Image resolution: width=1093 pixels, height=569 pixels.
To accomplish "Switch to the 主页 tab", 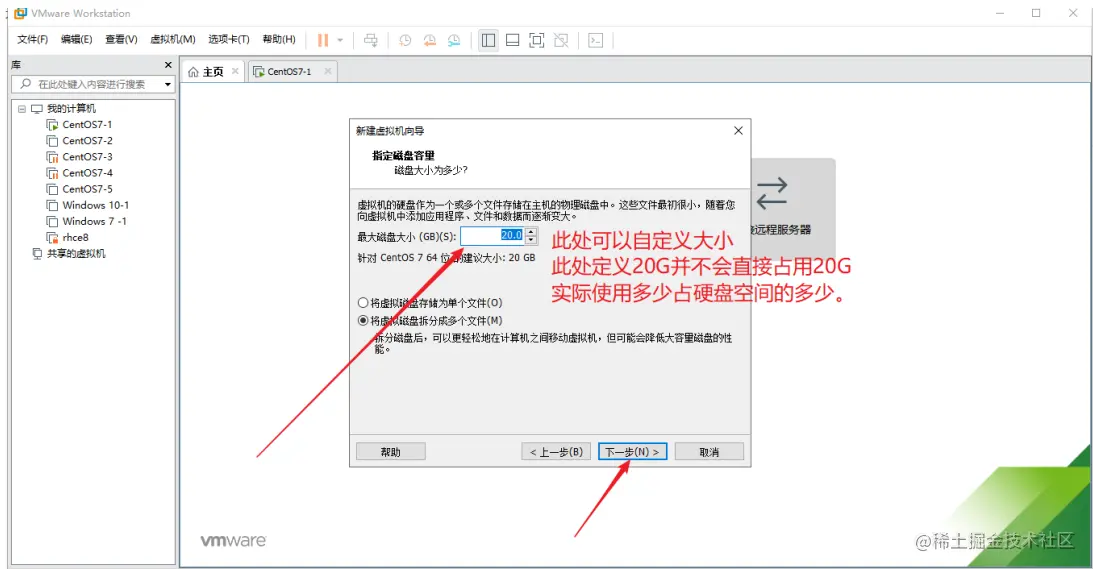I will pos(213,72).
